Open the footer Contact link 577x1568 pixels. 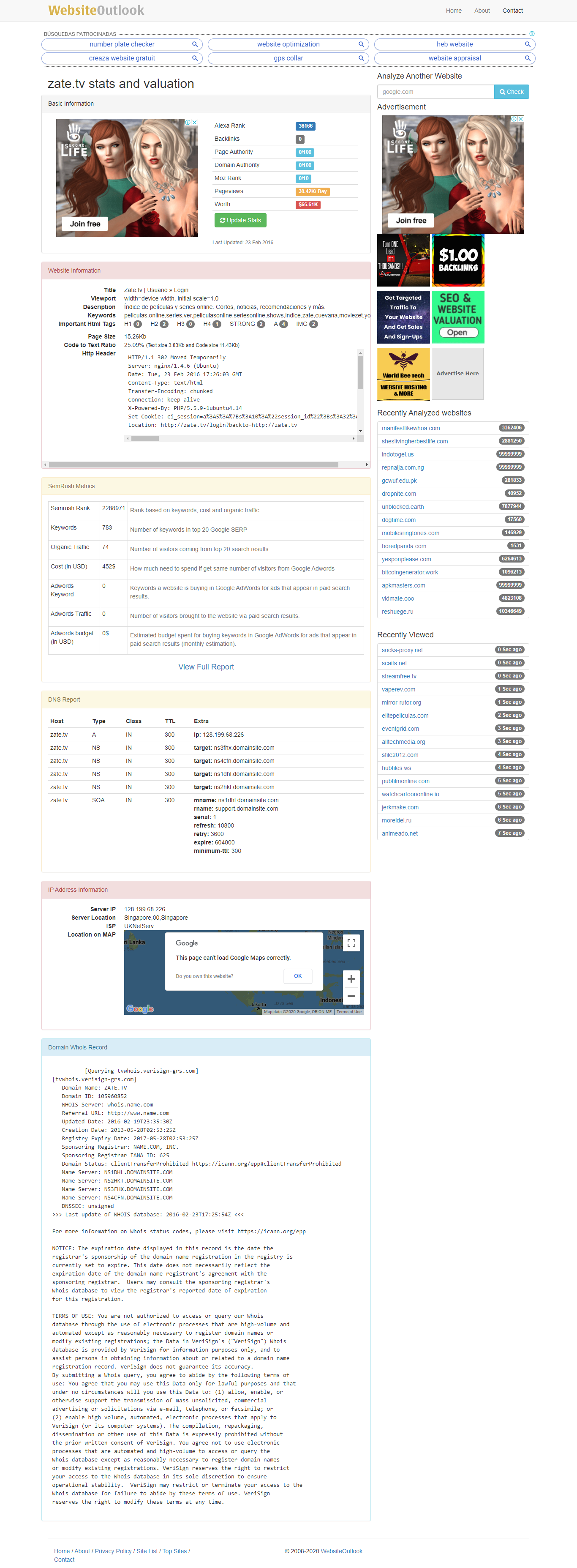pyautogui.click(x=64, y=1560)
